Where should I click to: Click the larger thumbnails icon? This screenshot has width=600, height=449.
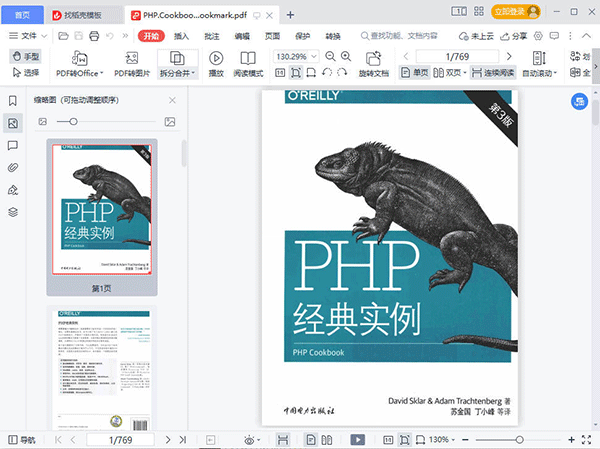pos(170,122)
